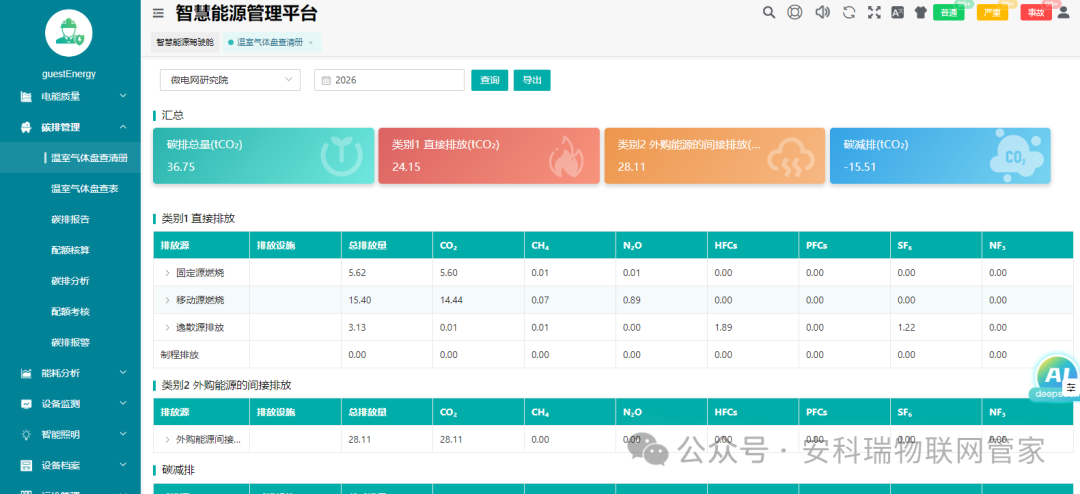The width and height of the screenshot is (1080, 494).
Task: Click the green 普通 alarm button
Action: [x=948, y=12]
